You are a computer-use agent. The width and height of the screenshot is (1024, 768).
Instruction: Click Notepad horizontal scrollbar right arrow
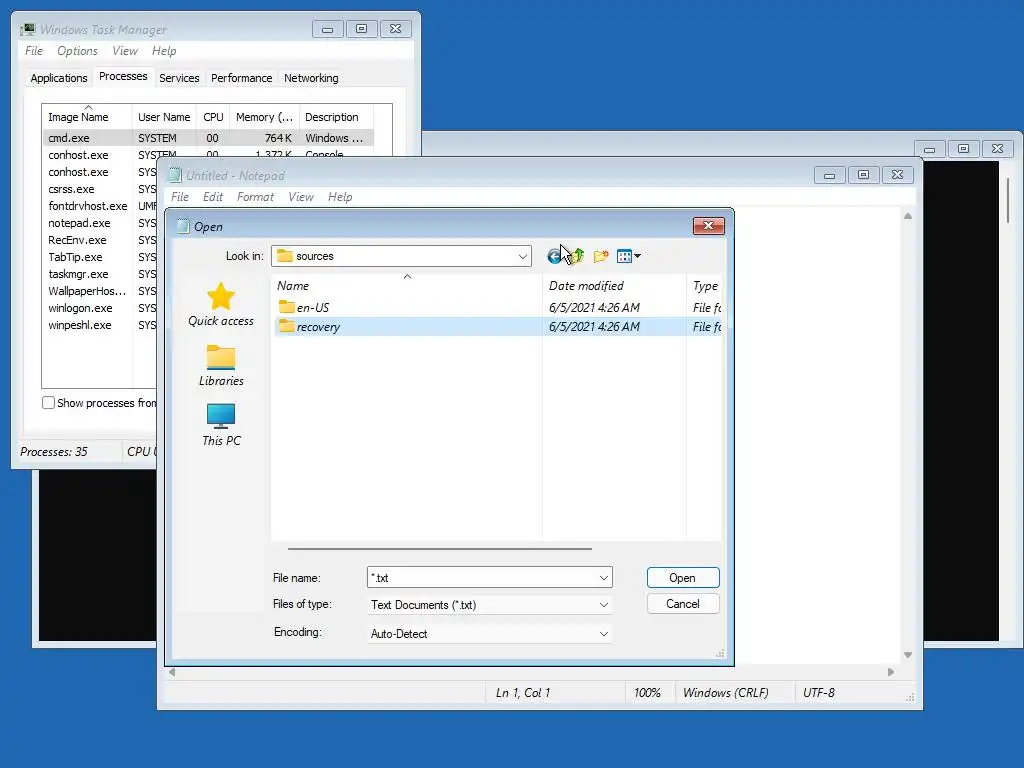click(891, 672)
